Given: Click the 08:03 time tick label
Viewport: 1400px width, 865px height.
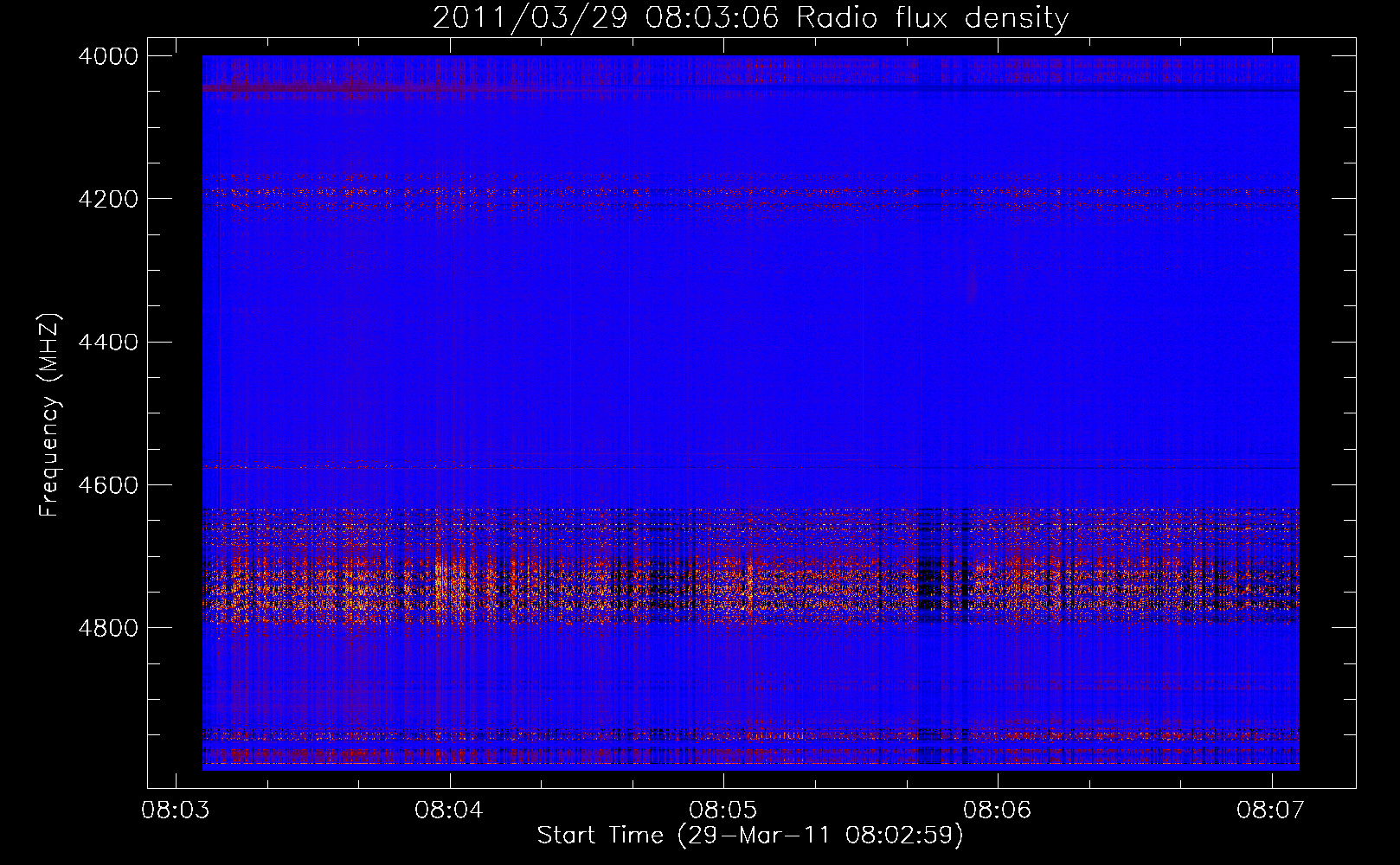Looking at the screenshot, I should 175,811.
